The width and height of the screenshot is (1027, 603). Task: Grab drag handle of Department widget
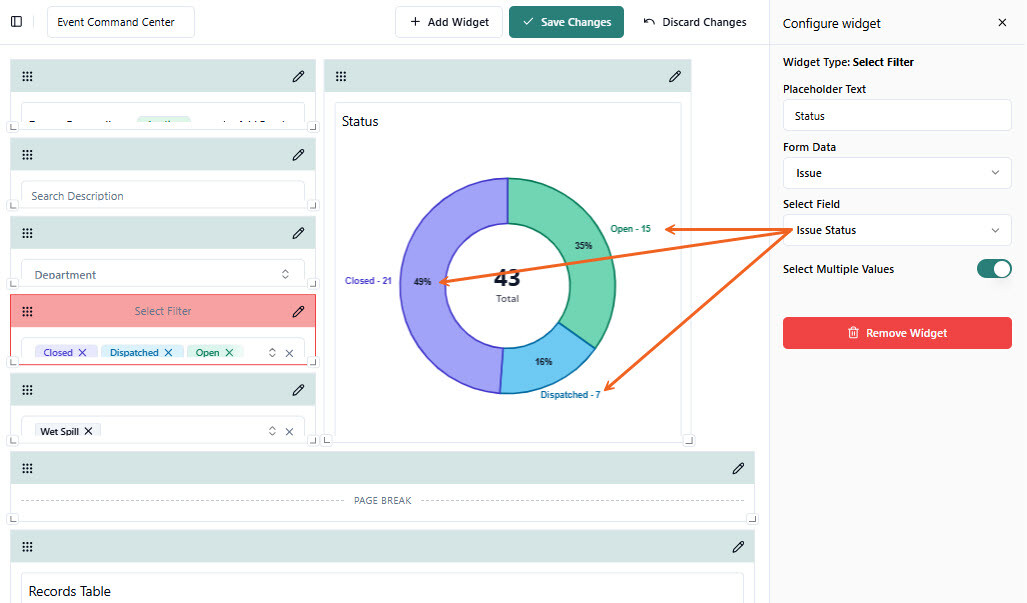tap(28, 233)
